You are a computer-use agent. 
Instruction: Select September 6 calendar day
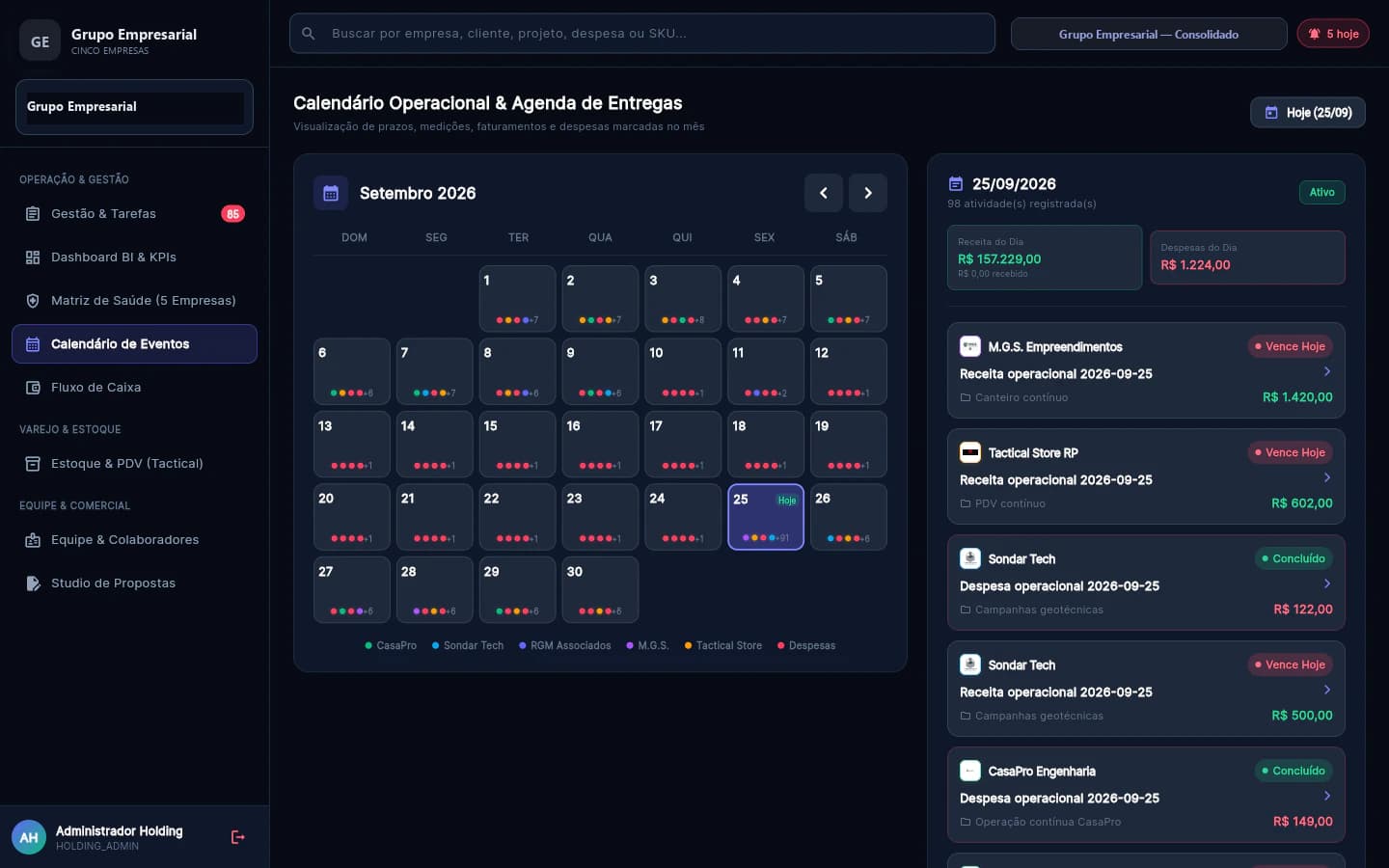352,371
